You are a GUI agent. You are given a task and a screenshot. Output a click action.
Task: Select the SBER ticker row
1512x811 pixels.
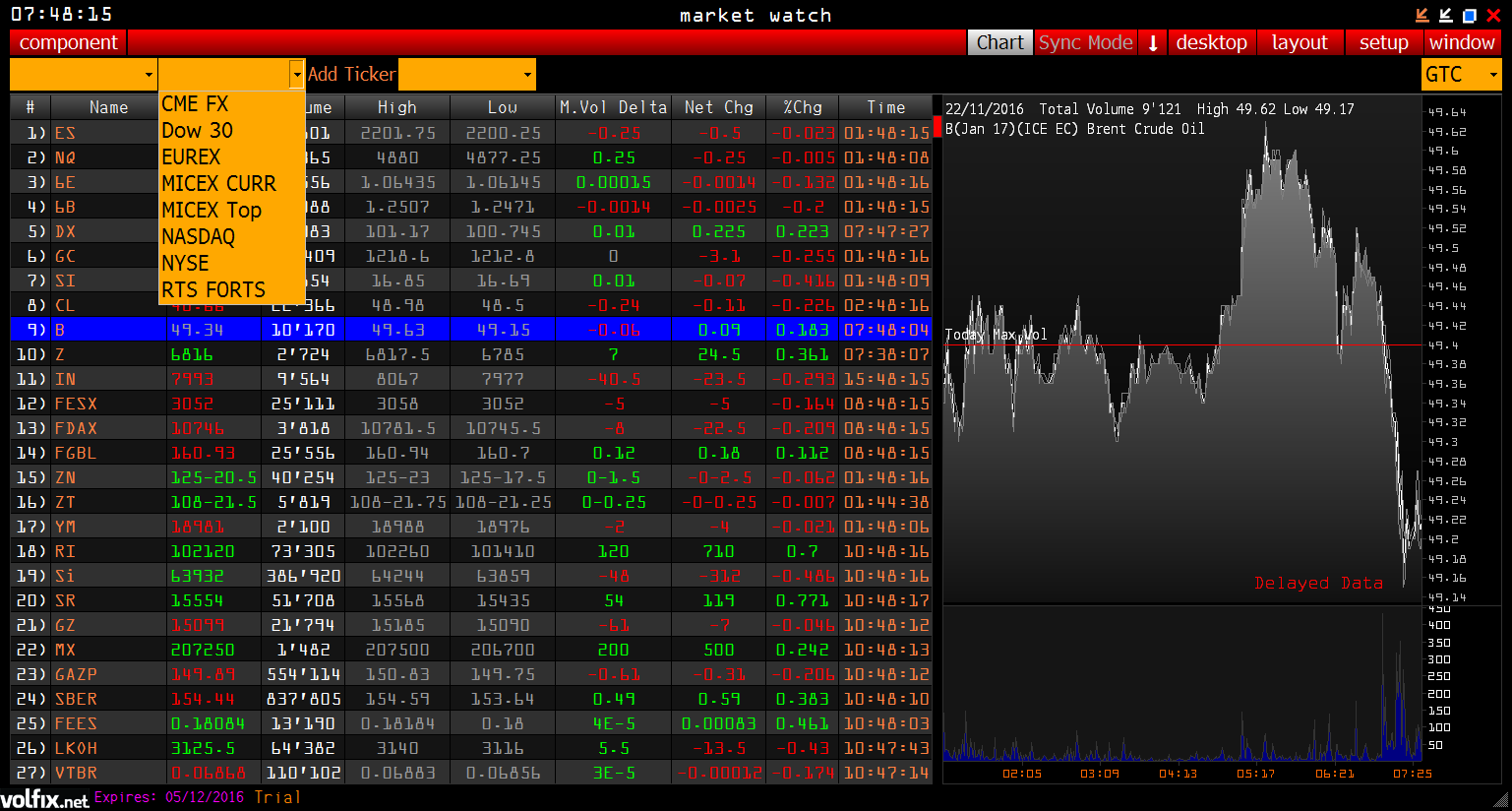(x=76, y=699)
